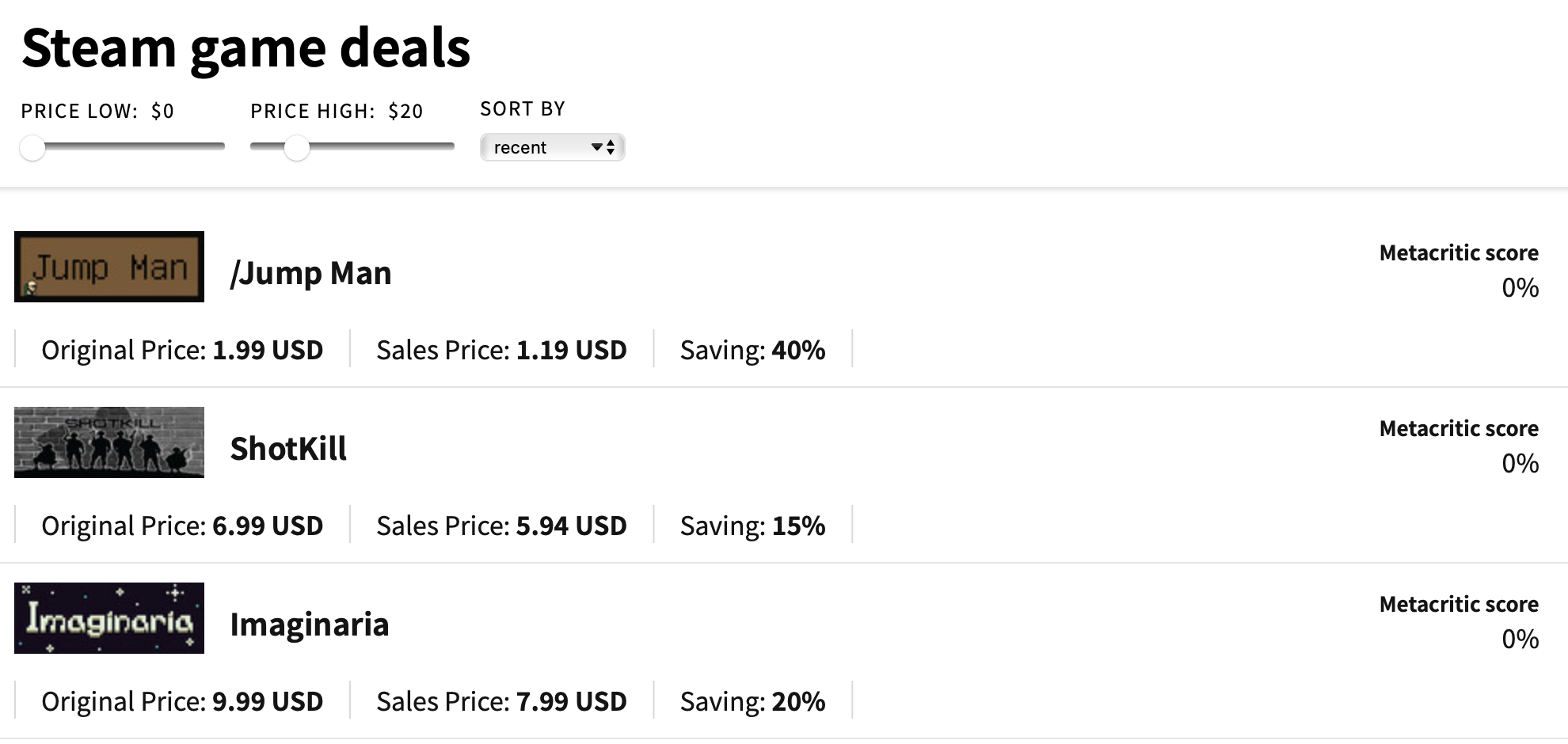Click the ShotKill game title
Screen dimensions: 1568x744
point(288,449)
